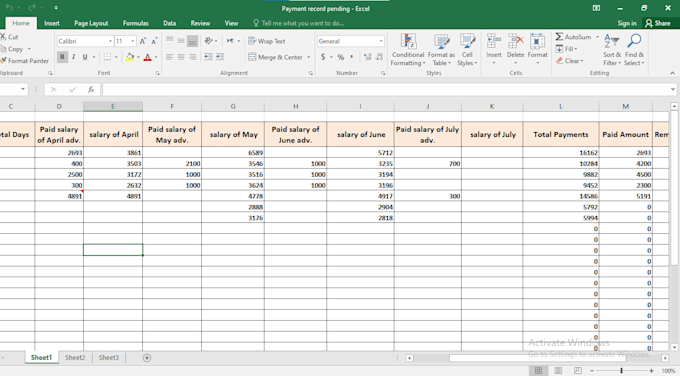Click Increase Decimal icon
The width and height of the screenshot is (680, 376).
(x=367, y=57)
